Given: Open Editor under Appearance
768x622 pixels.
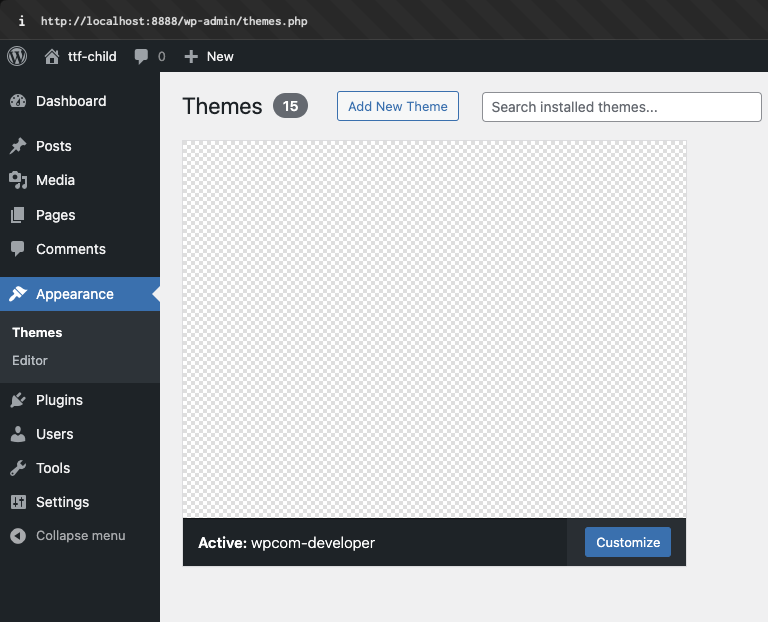Looking at the screenshot, I should click(30, 360).
